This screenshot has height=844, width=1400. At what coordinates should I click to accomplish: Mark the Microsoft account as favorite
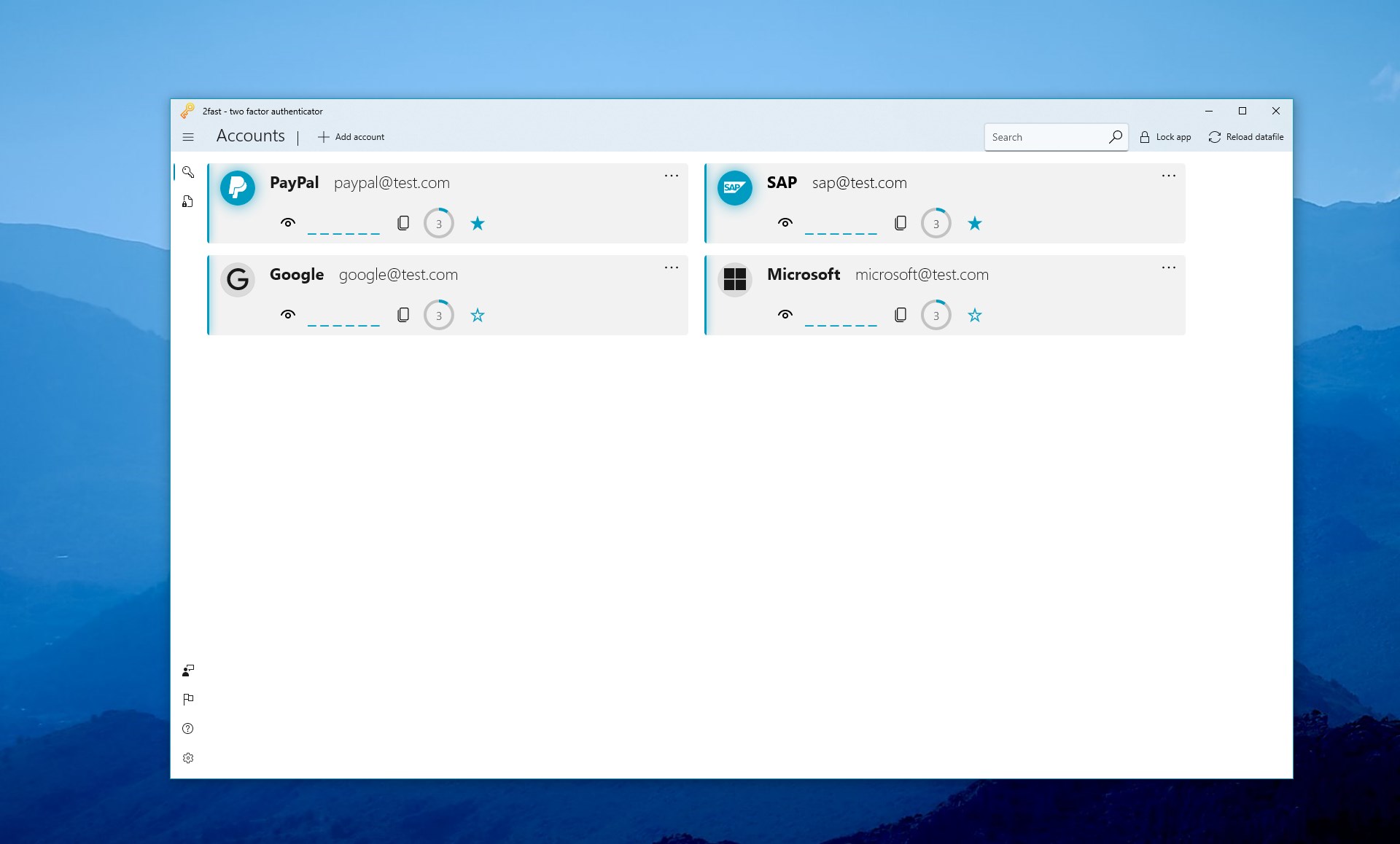(975, 315)
